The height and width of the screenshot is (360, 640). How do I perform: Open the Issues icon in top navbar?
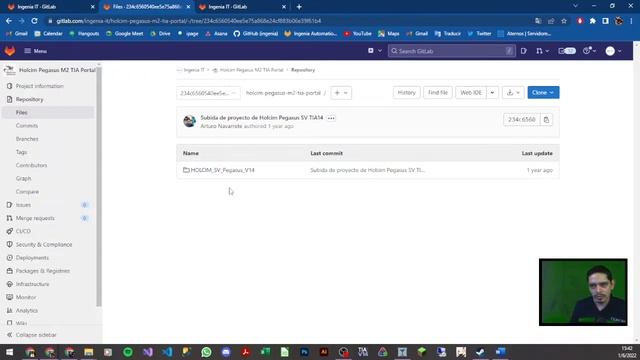click(524, 51)
